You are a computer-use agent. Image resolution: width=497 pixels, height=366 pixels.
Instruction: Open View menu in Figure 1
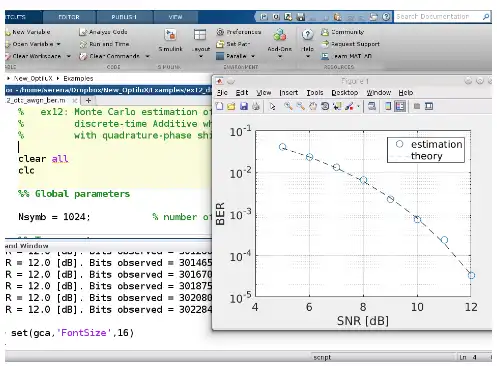tap(264, 93)
